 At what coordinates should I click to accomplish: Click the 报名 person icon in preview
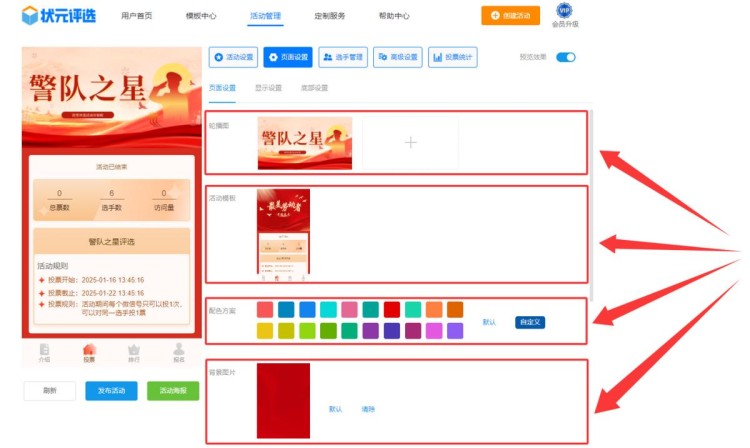[179, 349]
